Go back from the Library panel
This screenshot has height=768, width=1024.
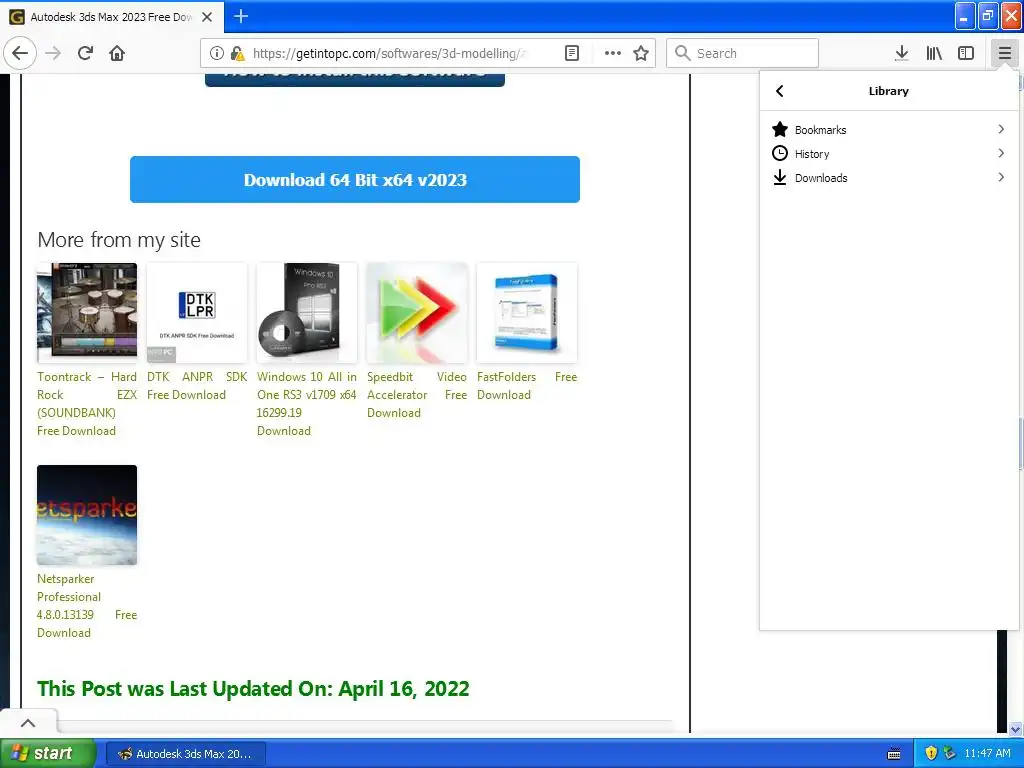click(x=779, y=91)
